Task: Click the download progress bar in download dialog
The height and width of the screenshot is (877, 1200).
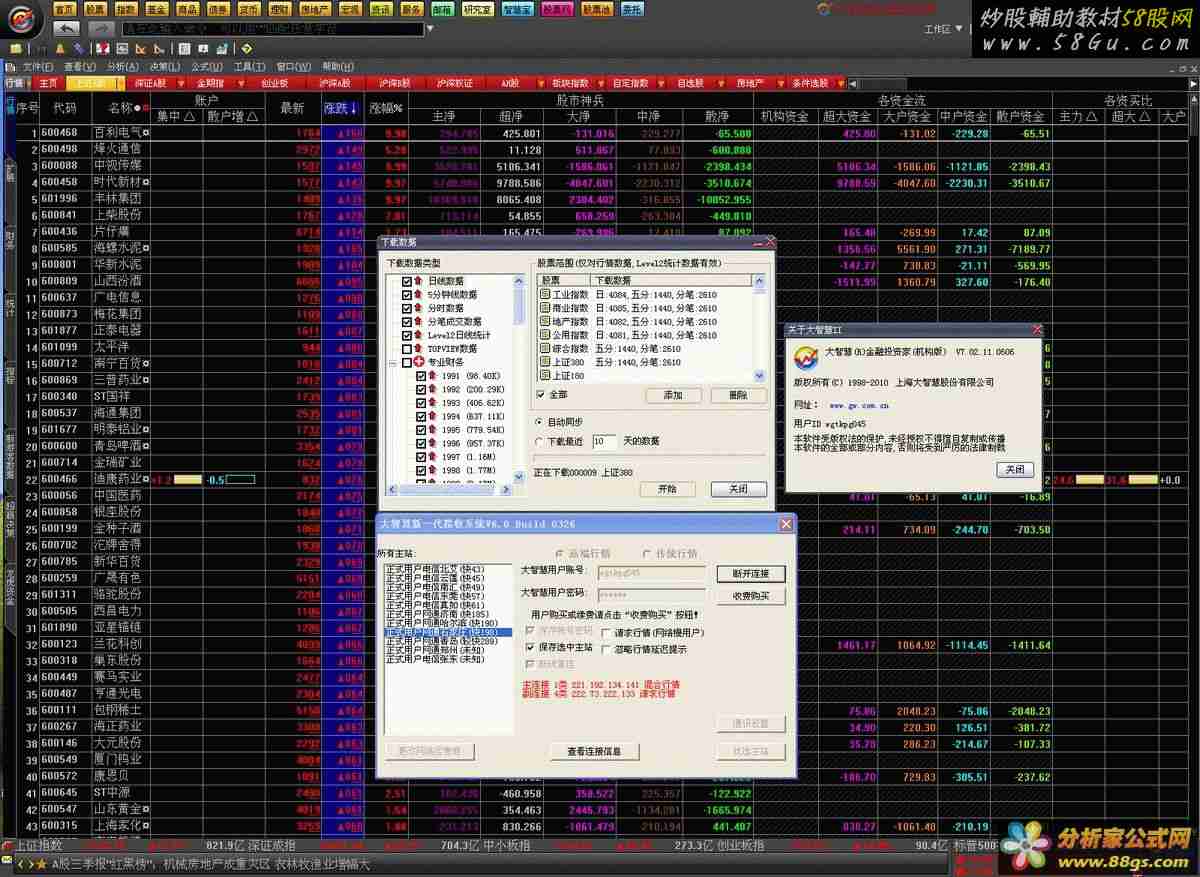Action: click(649, 457)
